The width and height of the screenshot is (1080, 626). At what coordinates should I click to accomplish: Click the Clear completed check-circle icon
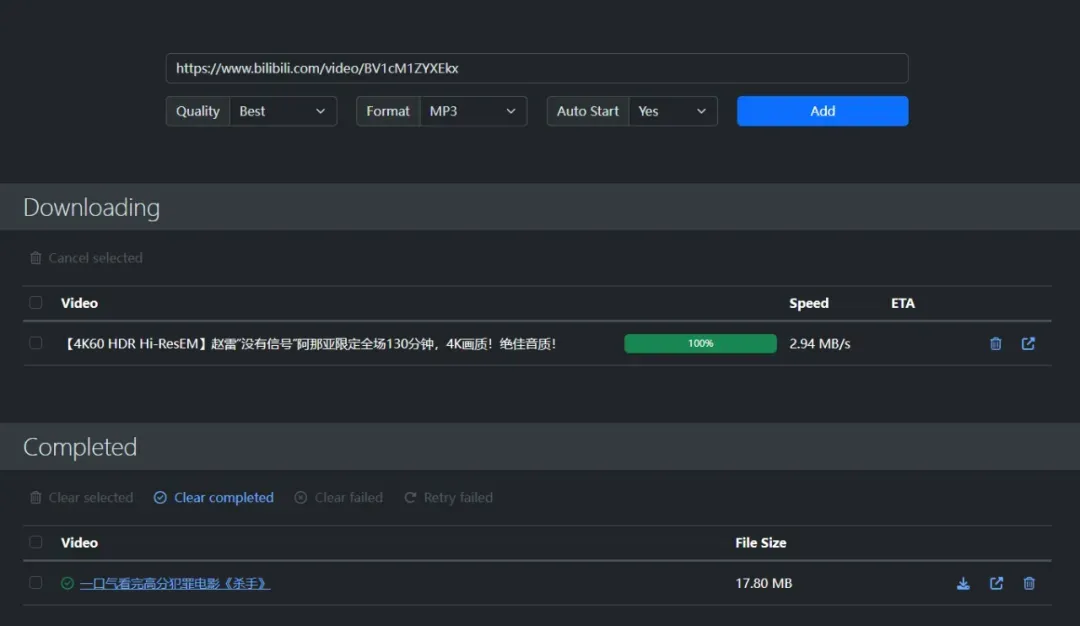coord(160,498)
